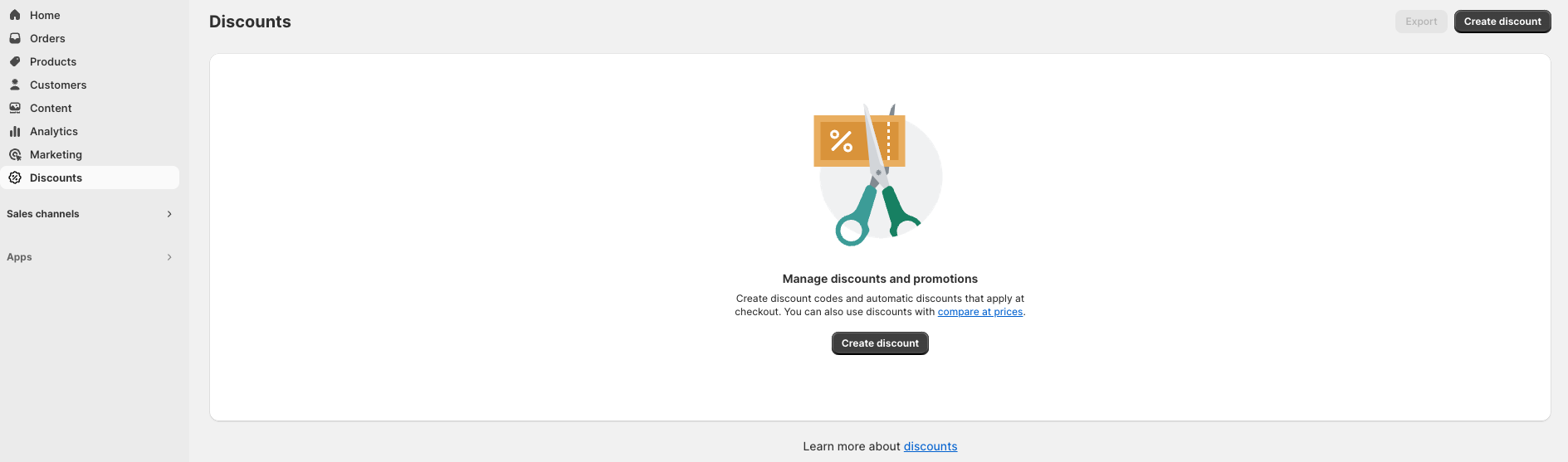Click the Customers person icon
Viewport: 1568px width, 462px height.
click(15, 85)
